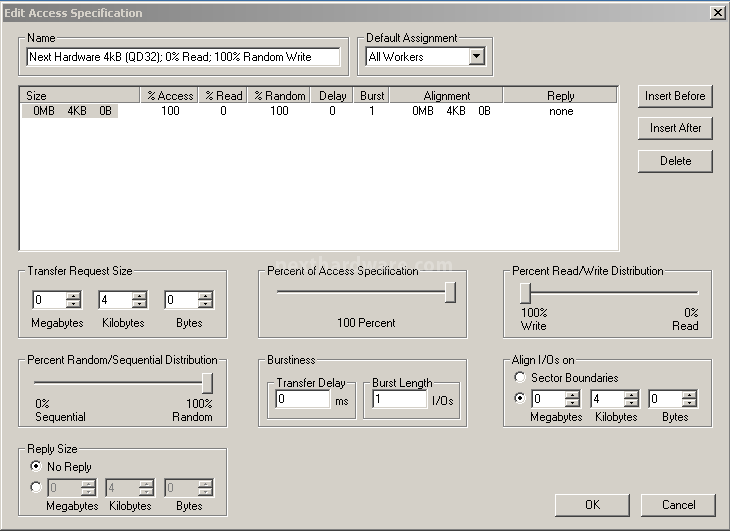Decrease Transfer Request Size Bytes with down arrow
This screenshot has height=531, width=730.
pyautogui.click(x=205, y=304)
